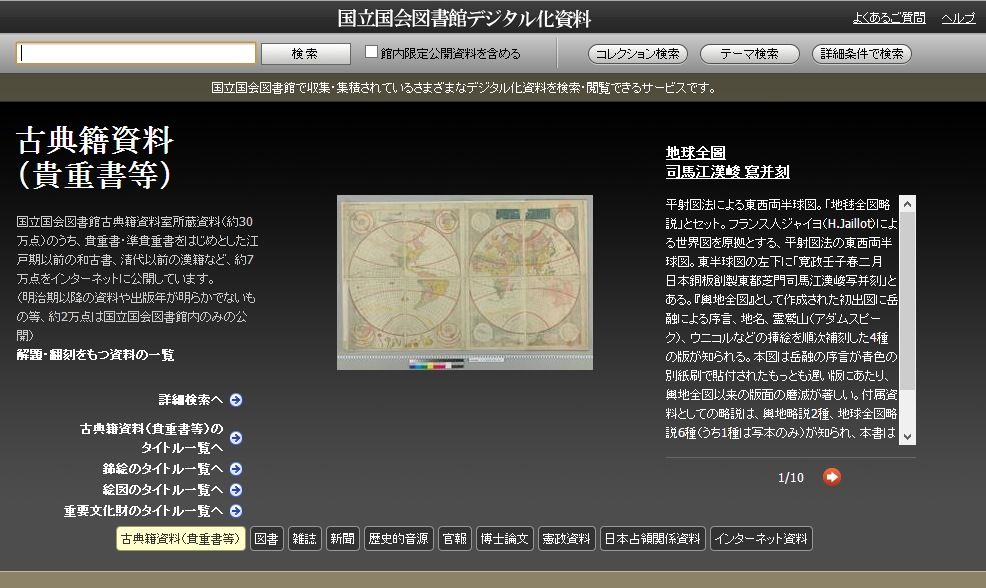
Task: Open the 地球全圖 title link
Action: click(x=695, y=153)
